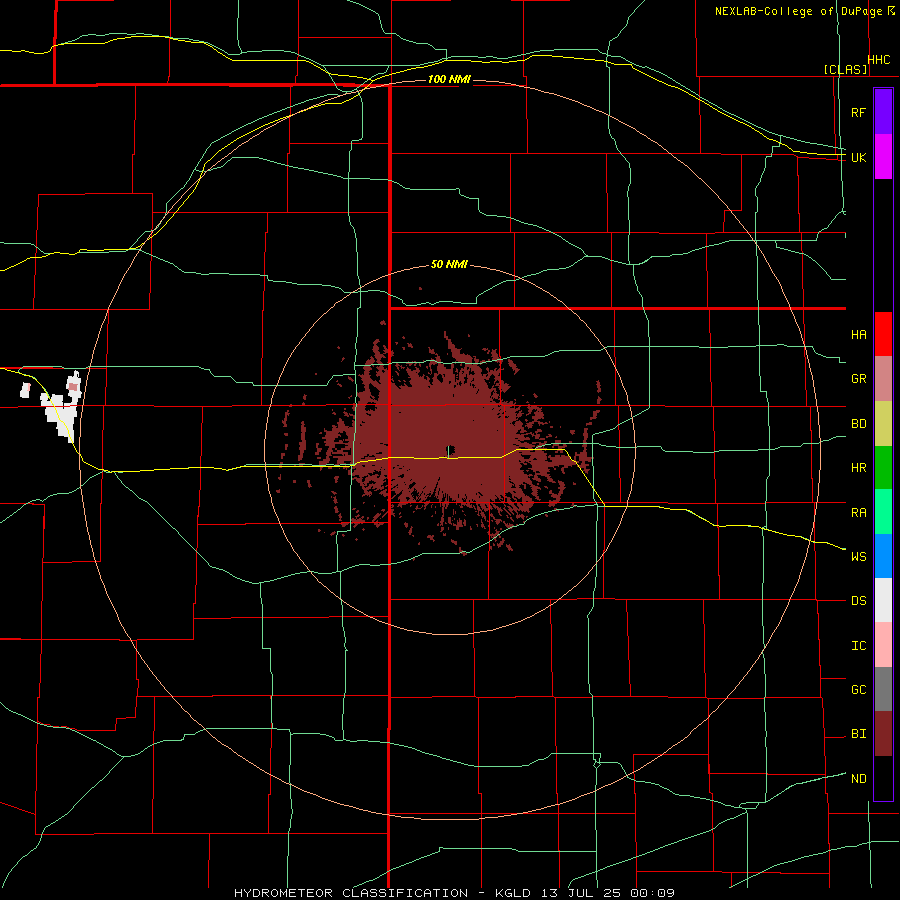Pick the RA rain legend swatch
This screenshot has height=900, width=900.
[x=883, y=512]
